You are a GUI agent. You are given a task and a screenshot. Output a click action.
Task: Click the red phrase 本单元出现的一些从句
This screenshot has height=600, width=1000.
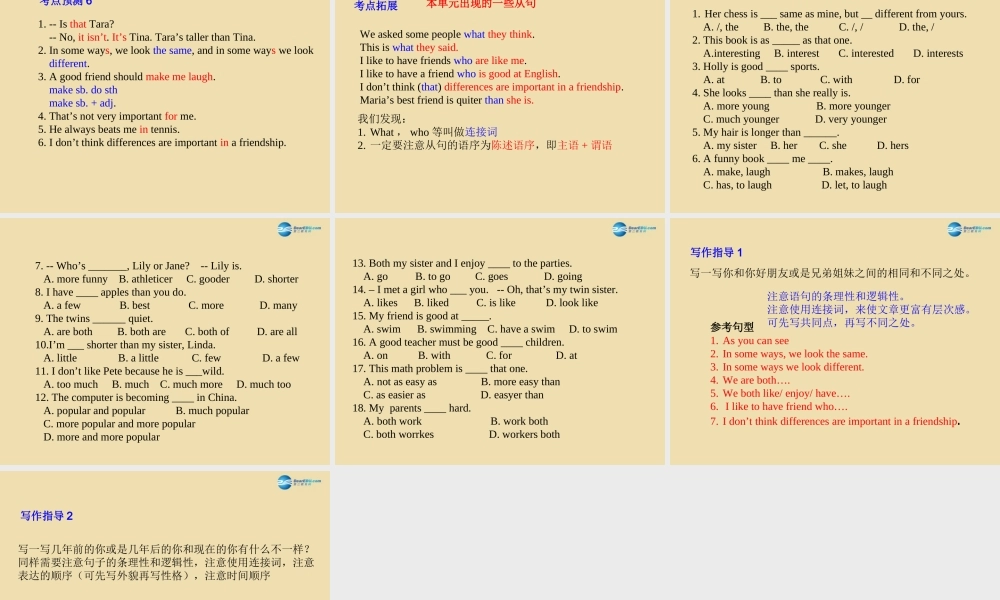click(x=481, y=4)
